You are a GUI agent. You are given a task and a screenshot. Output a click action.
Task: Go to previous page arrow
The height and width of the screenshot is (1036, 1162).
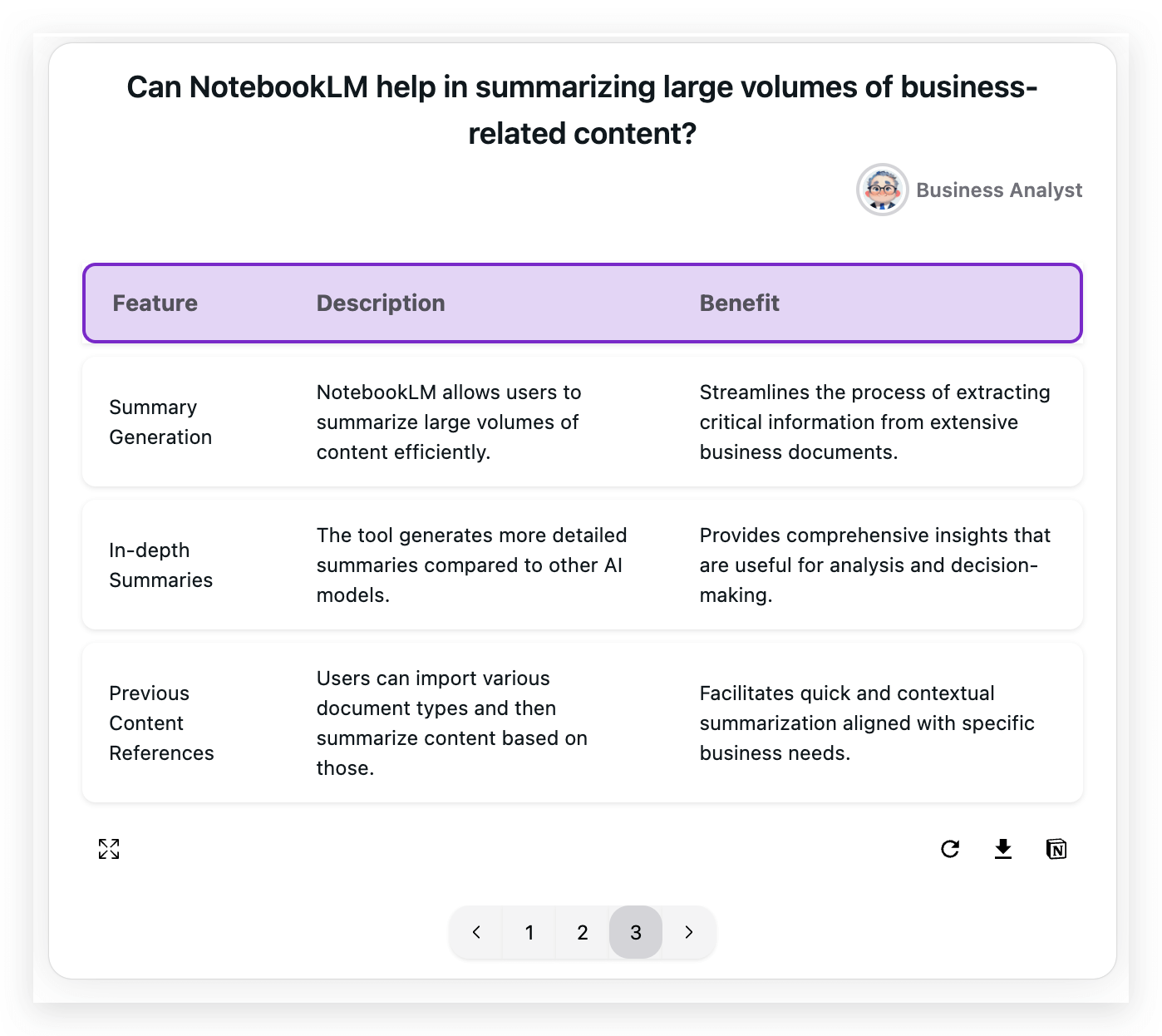pyautogui.click(x=476, y=932)
